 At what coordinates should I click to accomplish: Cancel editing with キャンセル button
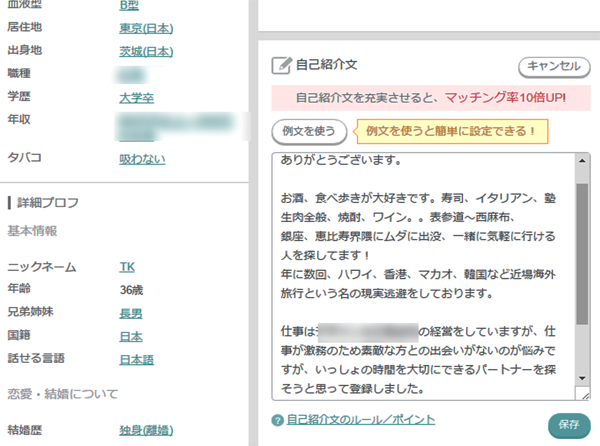click(554, 67)
